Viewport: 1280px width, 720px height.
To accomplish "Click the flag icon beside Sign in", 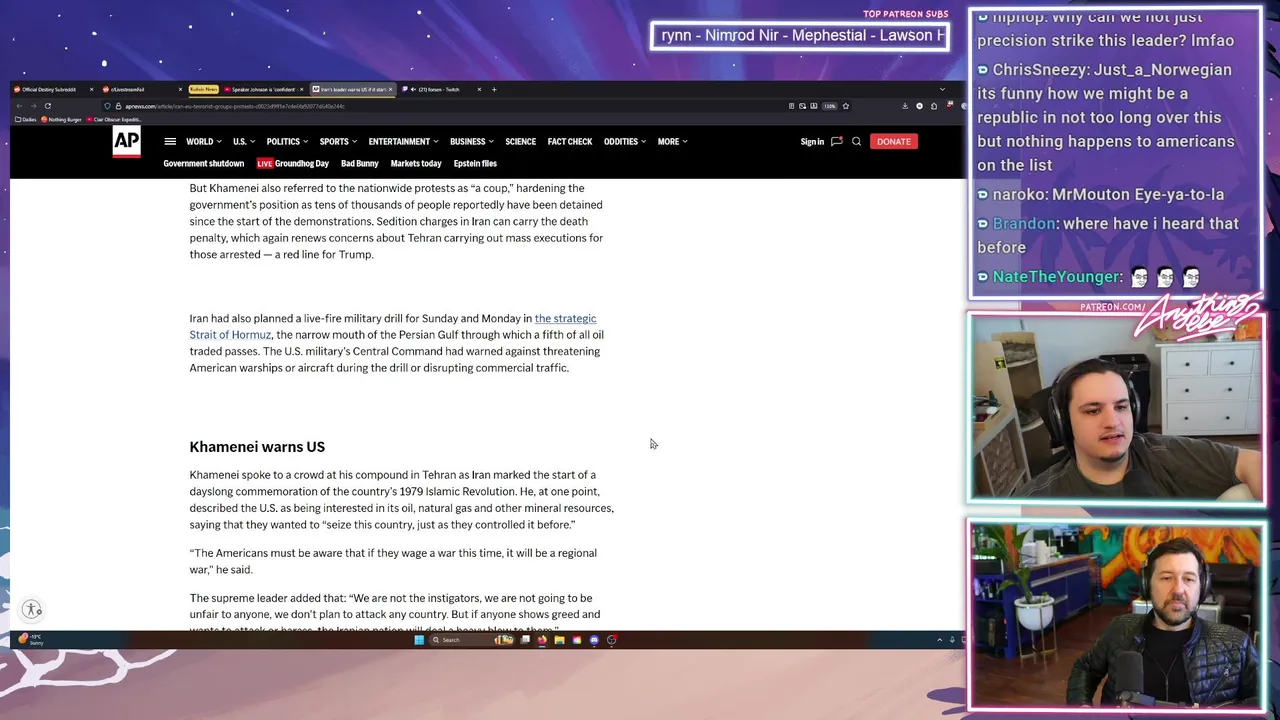I will tap(837, 142).
